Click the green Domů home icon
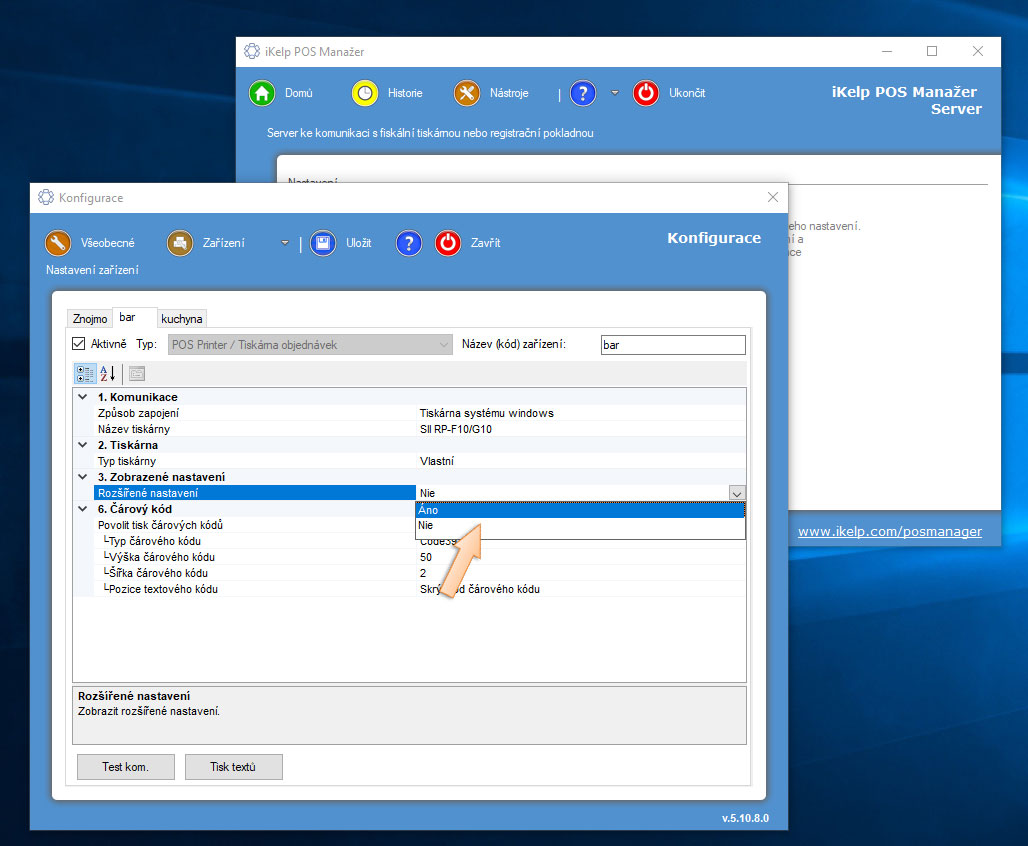Screen dimensions: 1028x846 (x=262, y=93)
